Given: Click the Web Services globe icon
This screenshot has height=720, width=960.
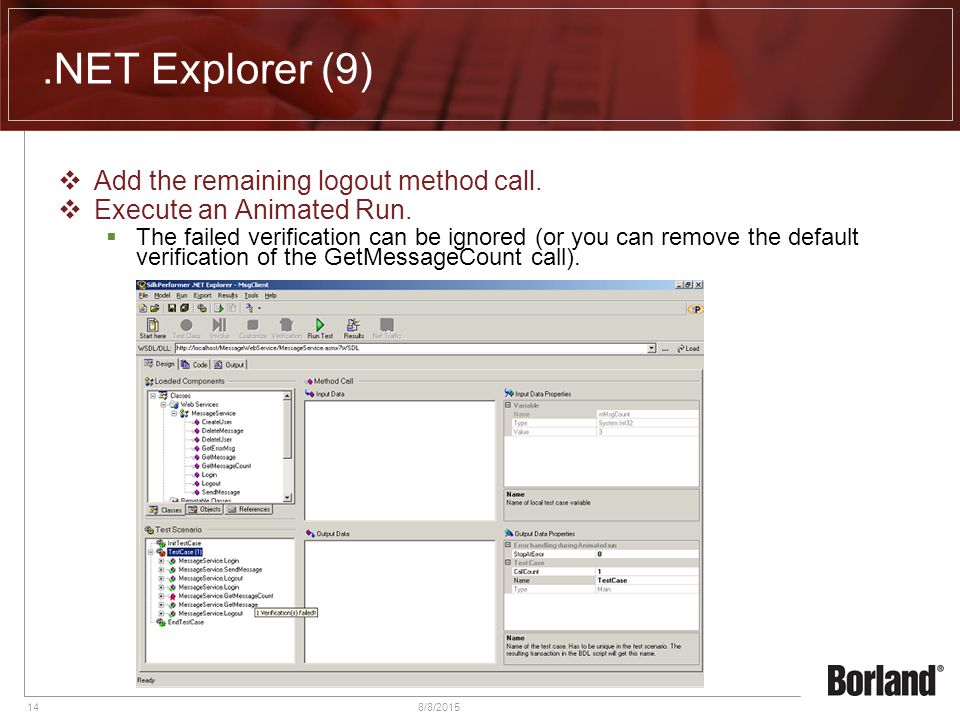Looking at the screenshot, I should pyautogui.click(x=174, y=405).
